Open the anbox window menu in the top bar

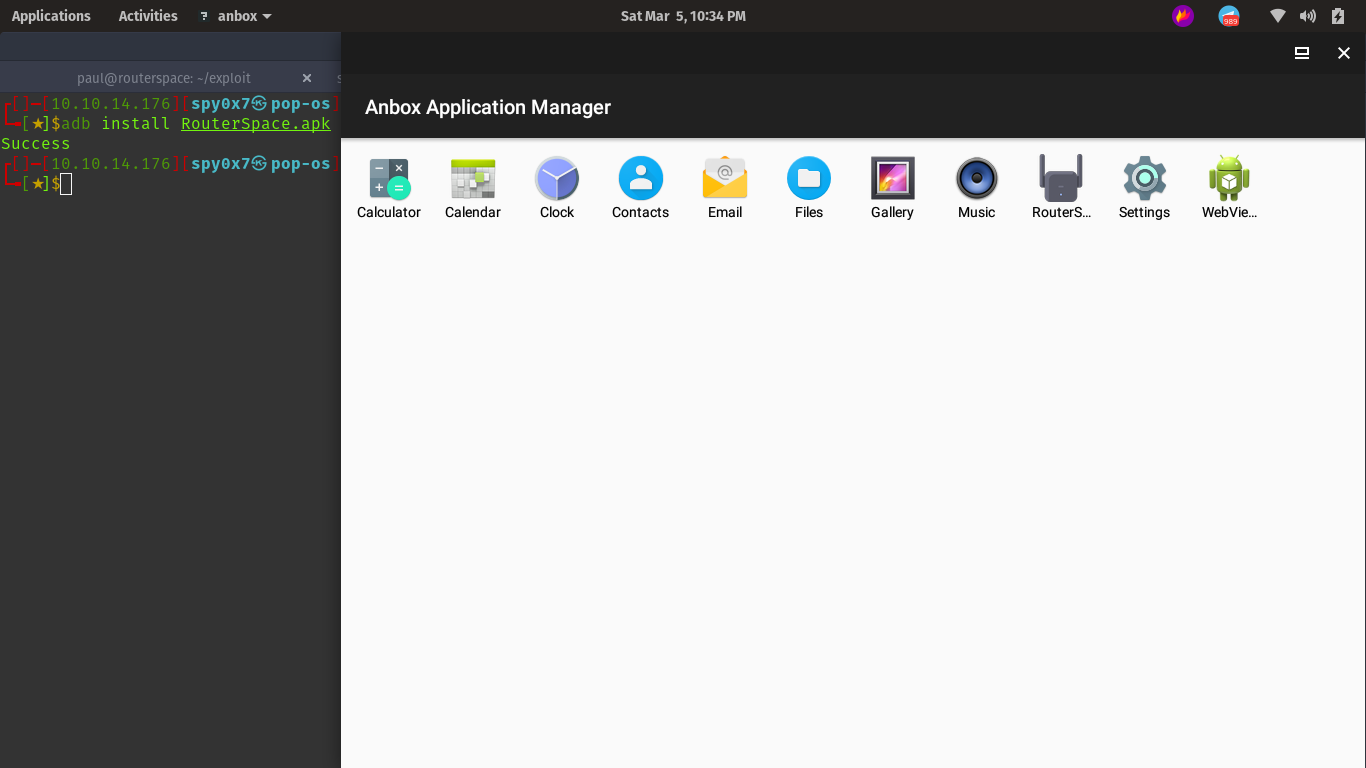pos(234,15)
